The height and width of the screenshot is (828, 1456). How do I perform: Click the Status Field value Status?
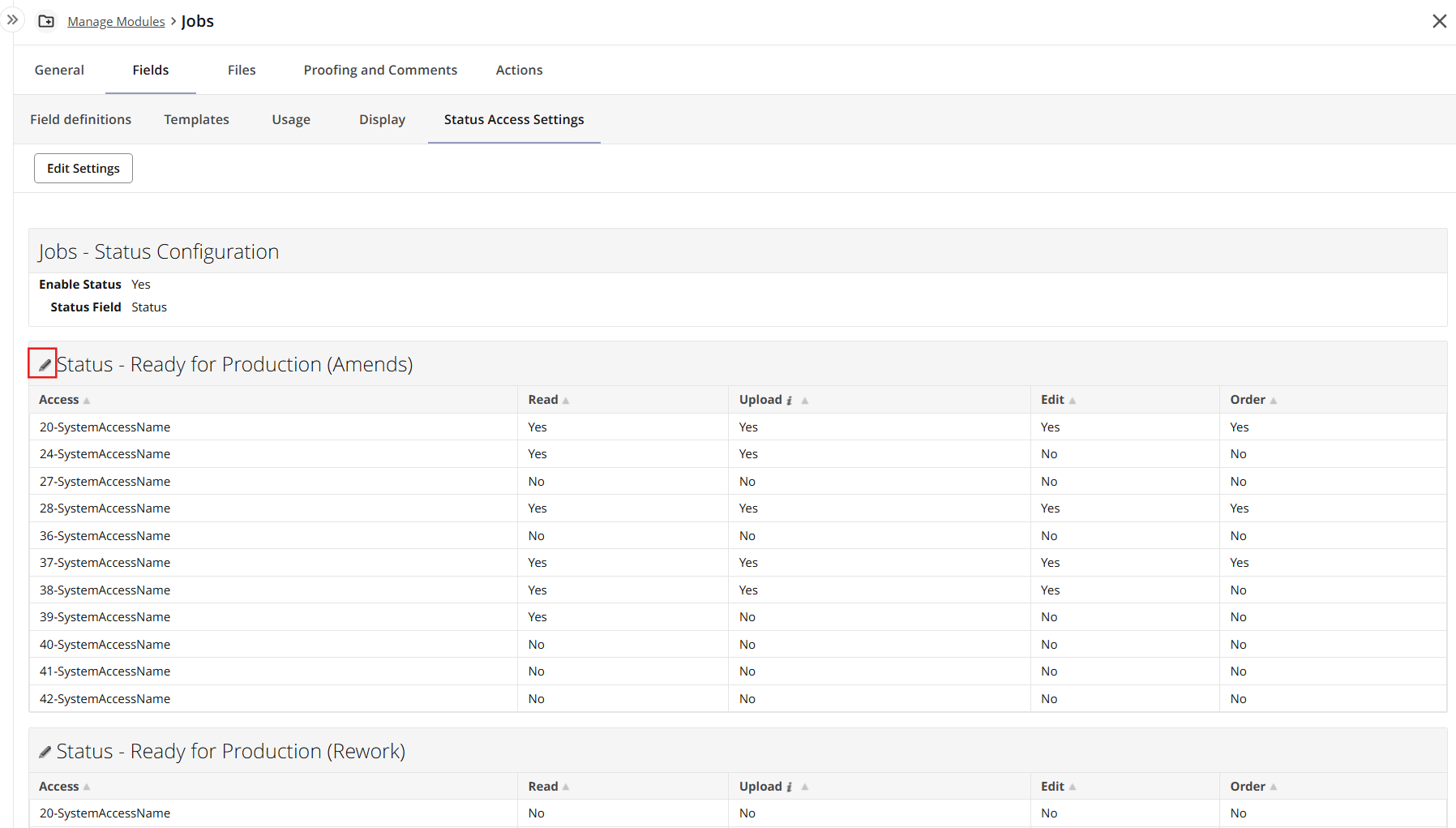coord(149,307)
